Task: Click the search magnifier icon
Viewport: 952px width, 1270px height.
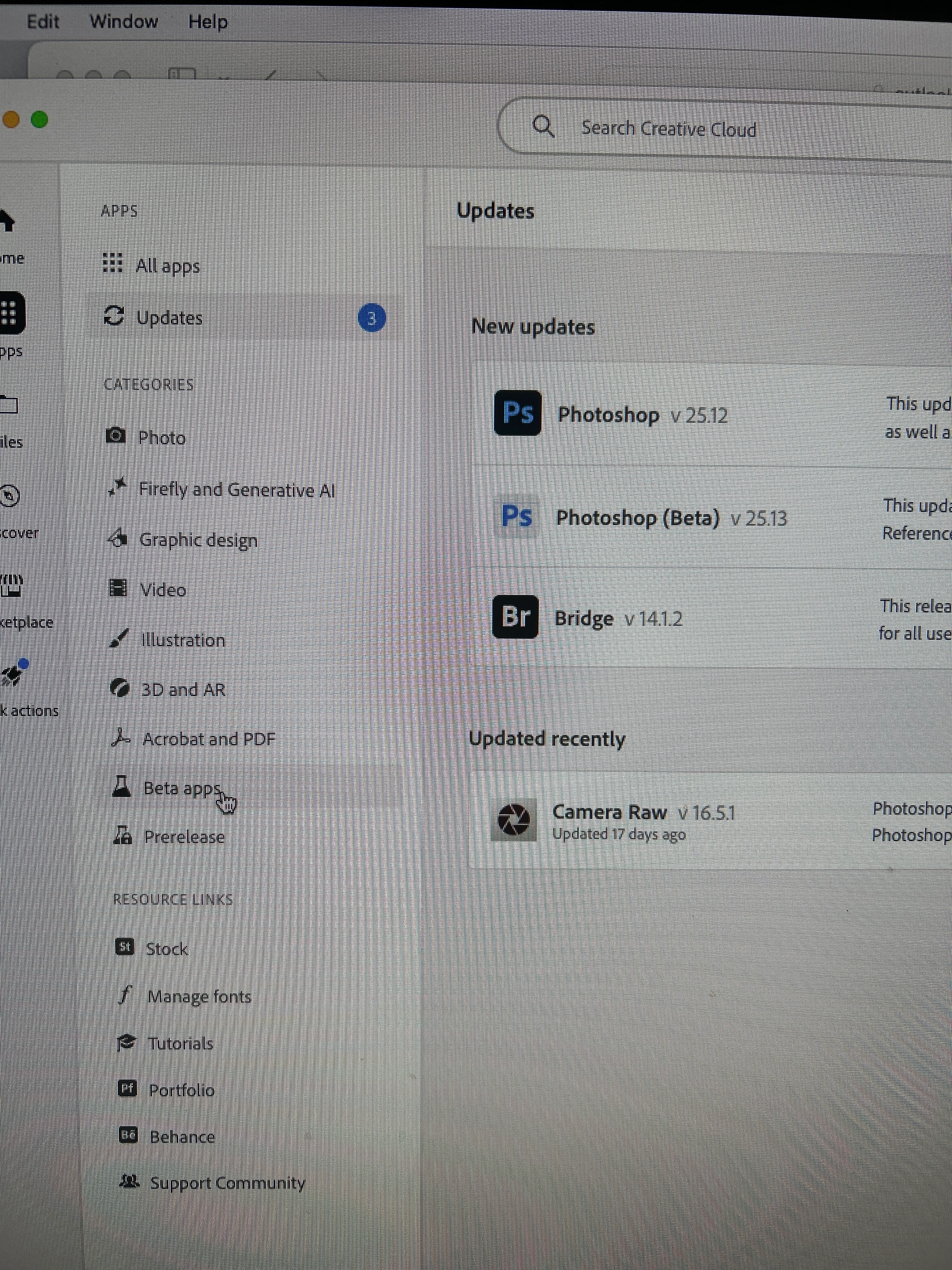Action: click(x=543, y=126)
